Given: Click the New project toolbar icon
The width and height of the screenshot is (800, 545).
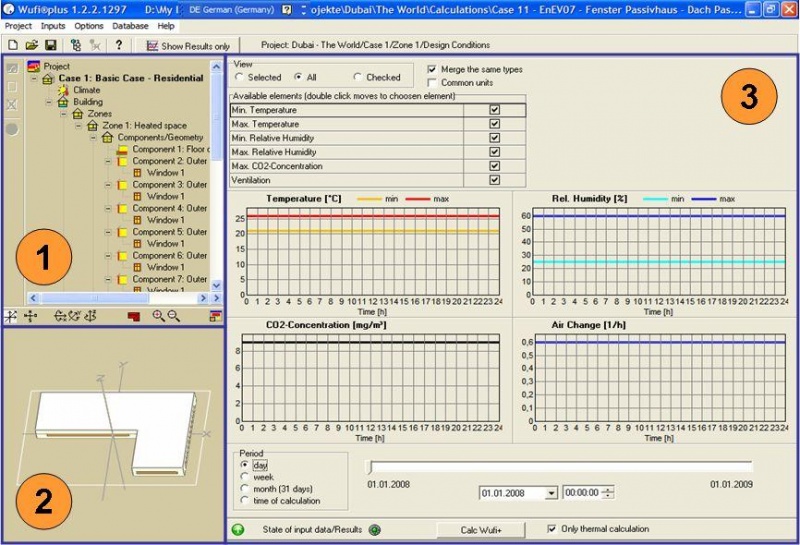Looking at the screenshot, I should [x=12, y=45].
